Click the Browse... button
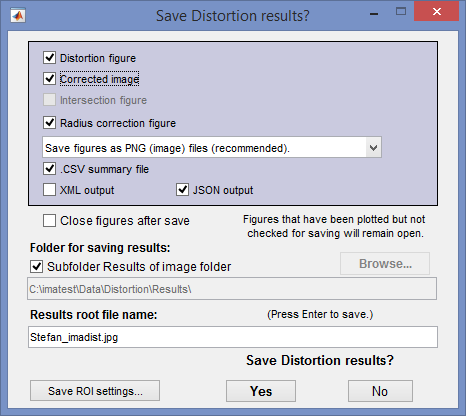This screenshot has height=416, width=466. (x=385, y=264)
